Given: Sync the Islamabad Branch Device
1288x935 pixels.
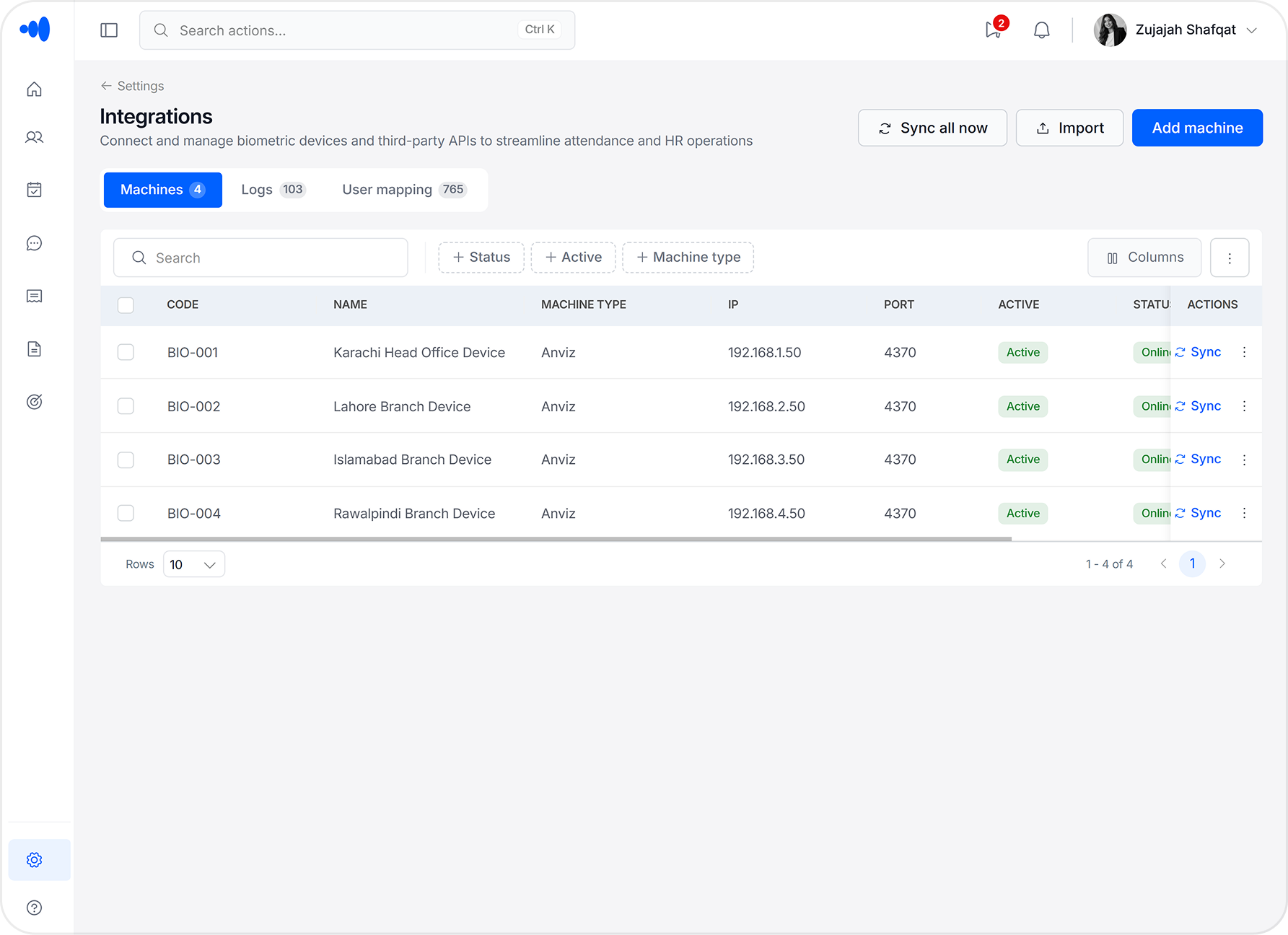Looking at the screenshot, I should [1198, 460].
